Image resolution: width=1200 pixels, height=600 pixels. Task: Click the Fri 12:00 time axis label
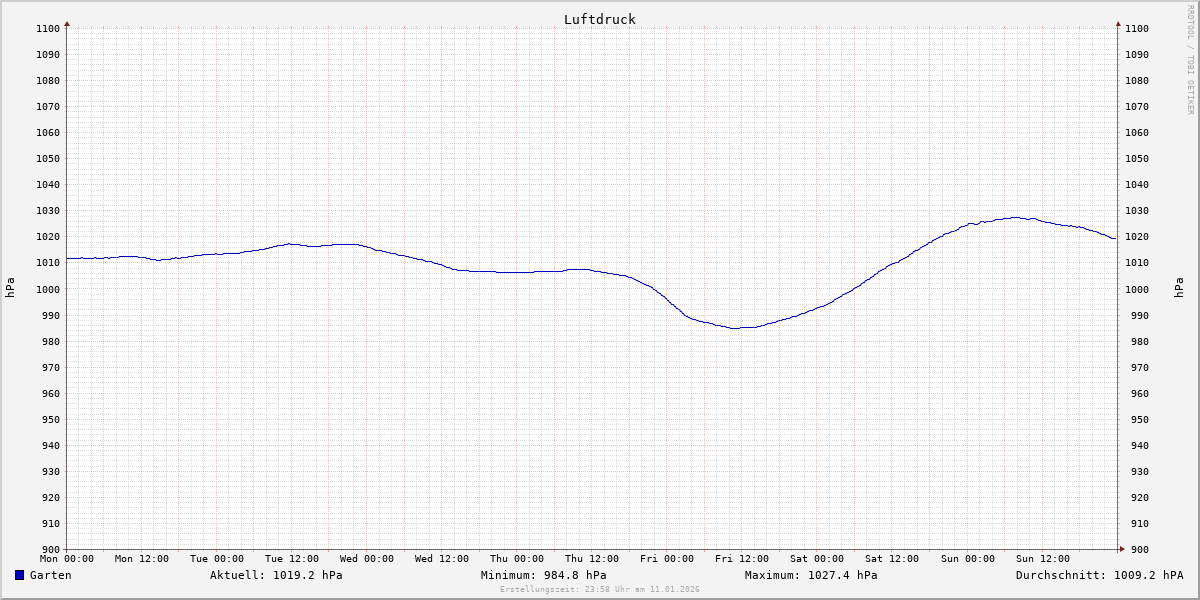click(x=742, y=559)
